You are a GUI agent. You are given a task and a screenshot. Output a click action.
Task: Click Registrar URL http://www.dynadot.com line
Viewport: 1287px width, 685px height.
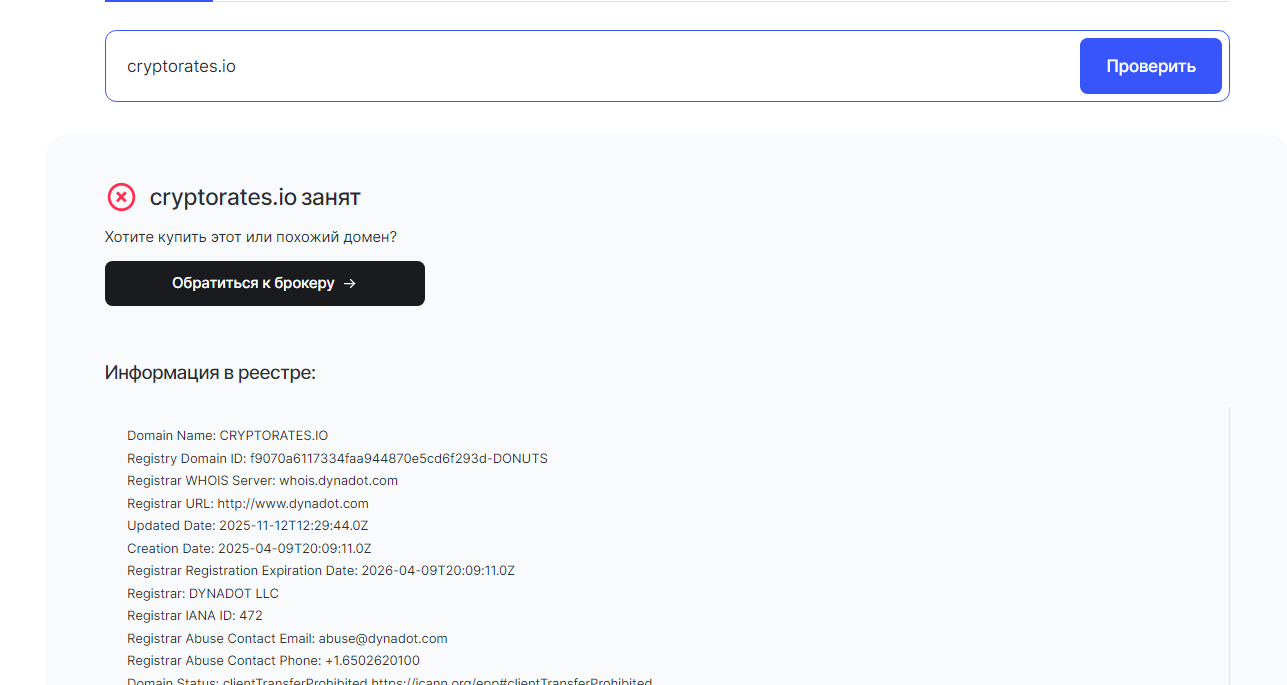click(248, 503)
